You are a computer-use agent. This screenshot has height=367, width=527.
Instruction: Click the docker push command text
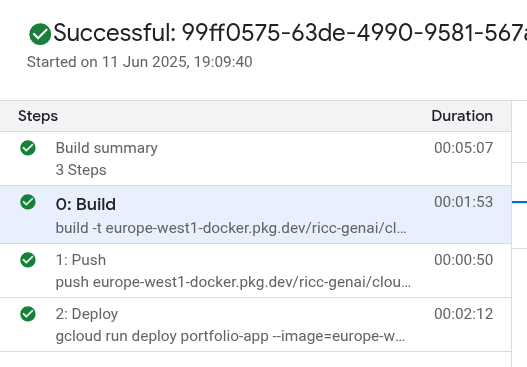click(233, 282)
